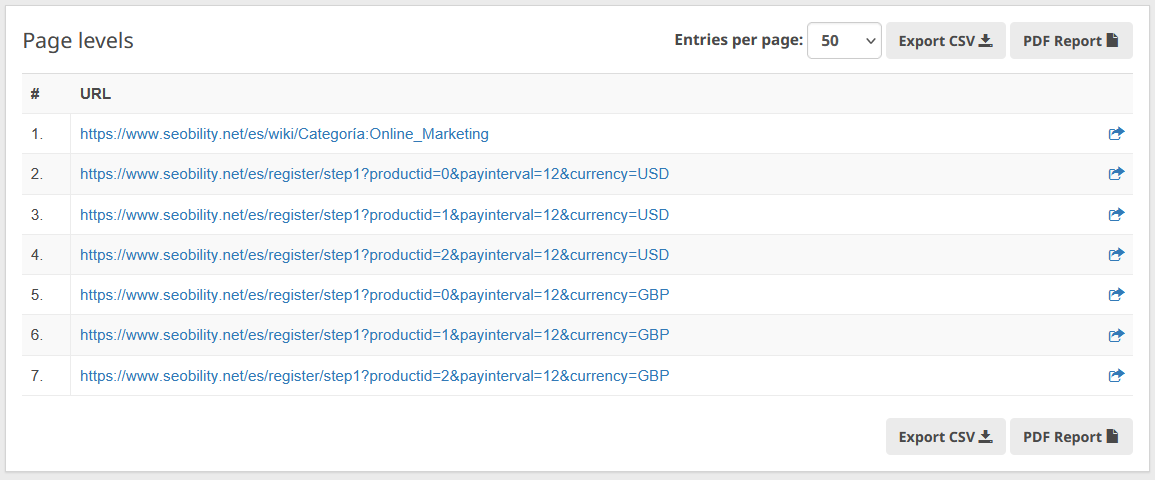Click top PDF Report button
Screen dimensions: 1155x480
1070,41
